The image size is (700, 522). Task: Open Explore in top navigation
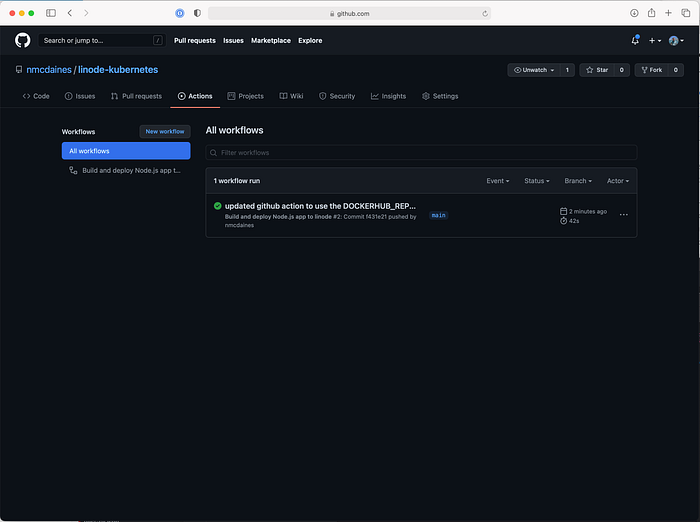coord(310,41)
